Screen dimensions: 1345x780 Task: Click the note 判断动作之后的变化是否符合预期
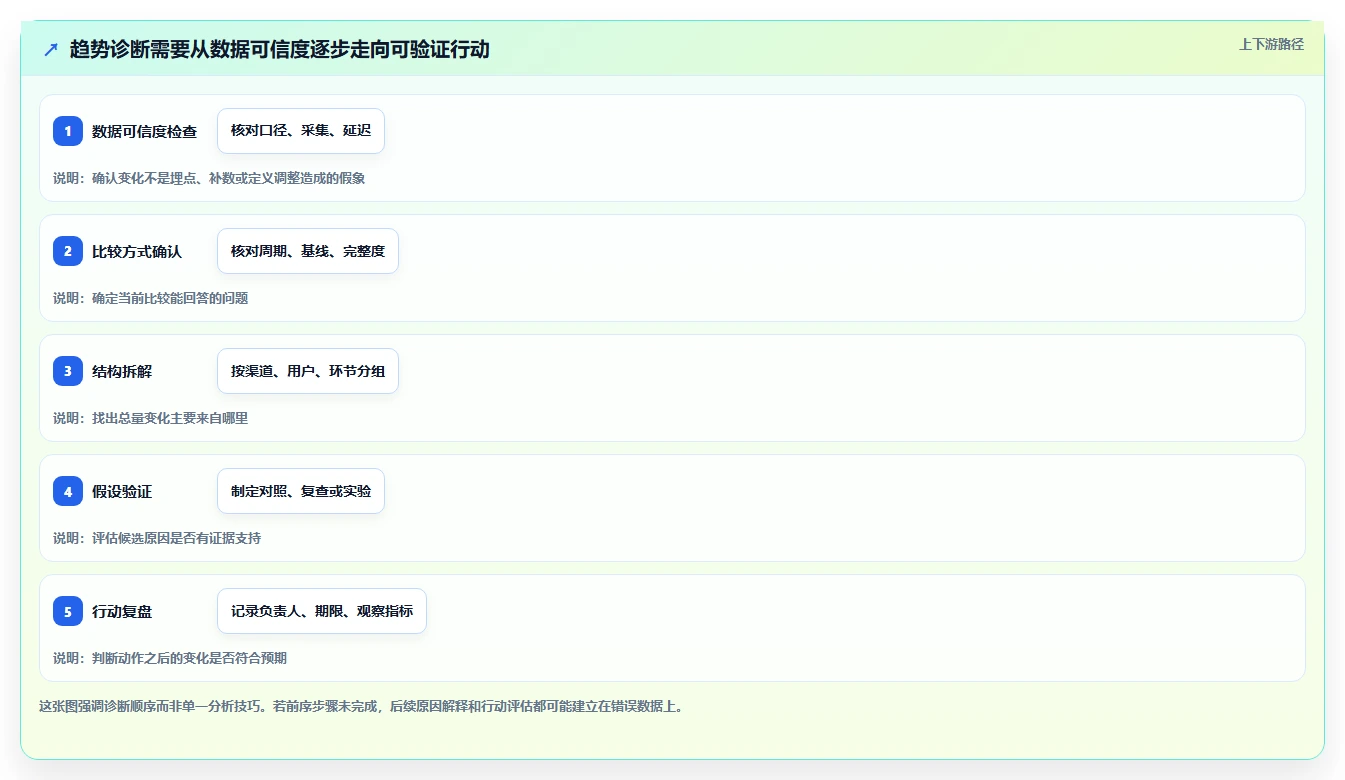[x=190, y=658]
